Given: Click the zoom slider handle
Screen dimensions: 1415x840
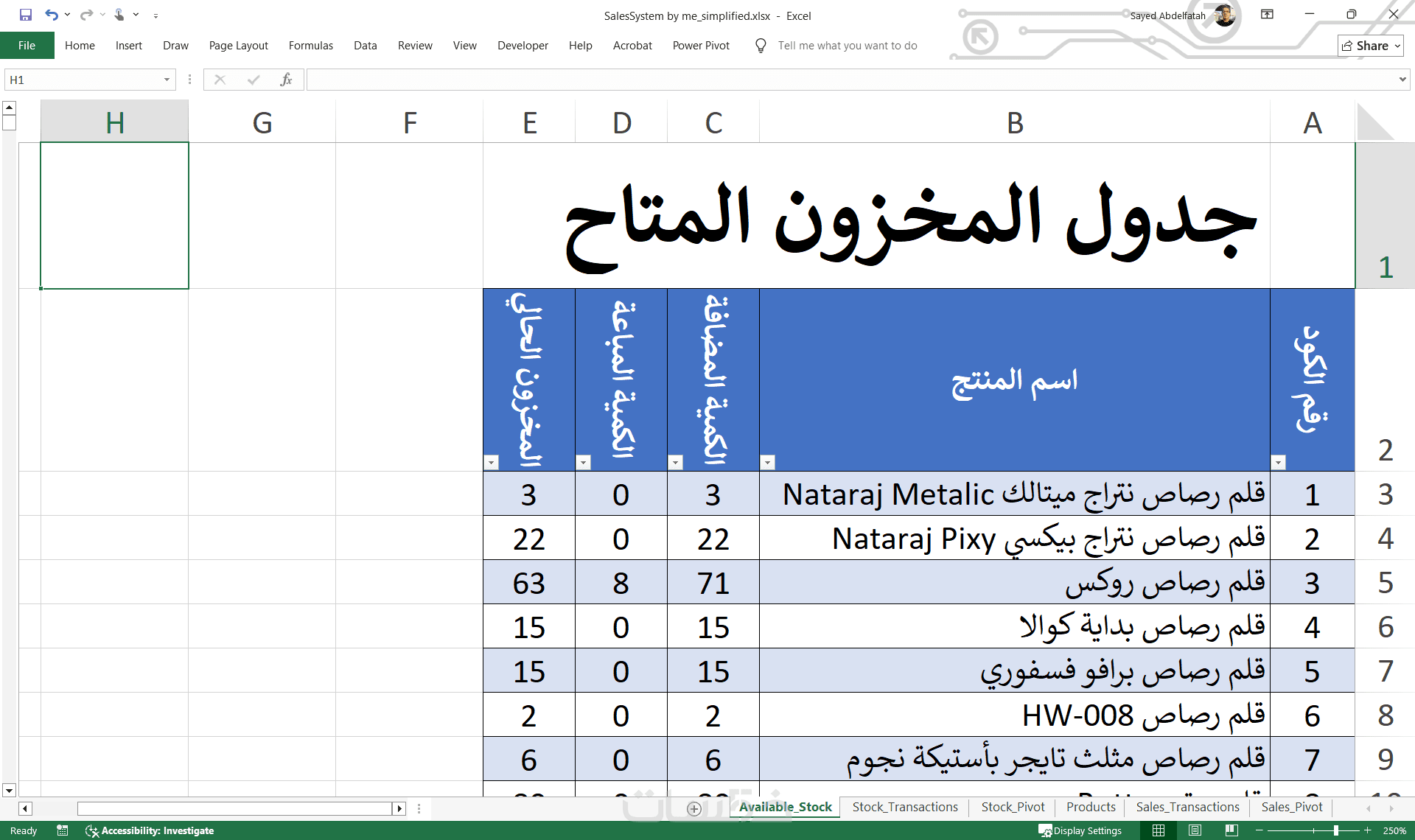Looking at the screenshot, I should [x=1335, y=830].
